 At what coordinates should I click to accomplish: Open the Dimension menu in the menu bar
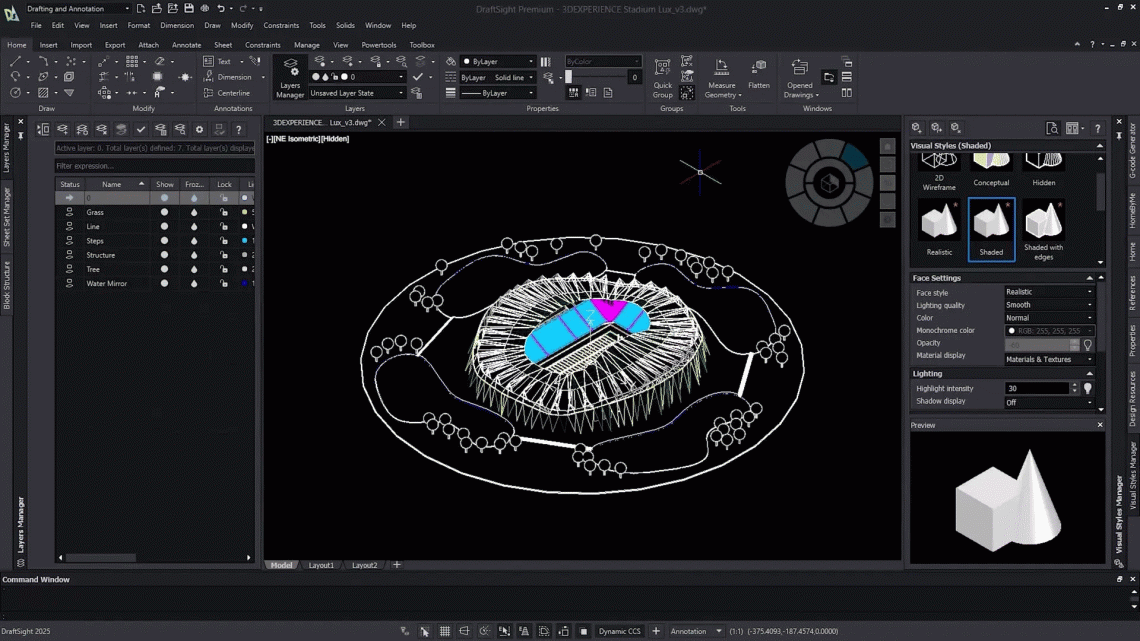(x=177, y=25)
